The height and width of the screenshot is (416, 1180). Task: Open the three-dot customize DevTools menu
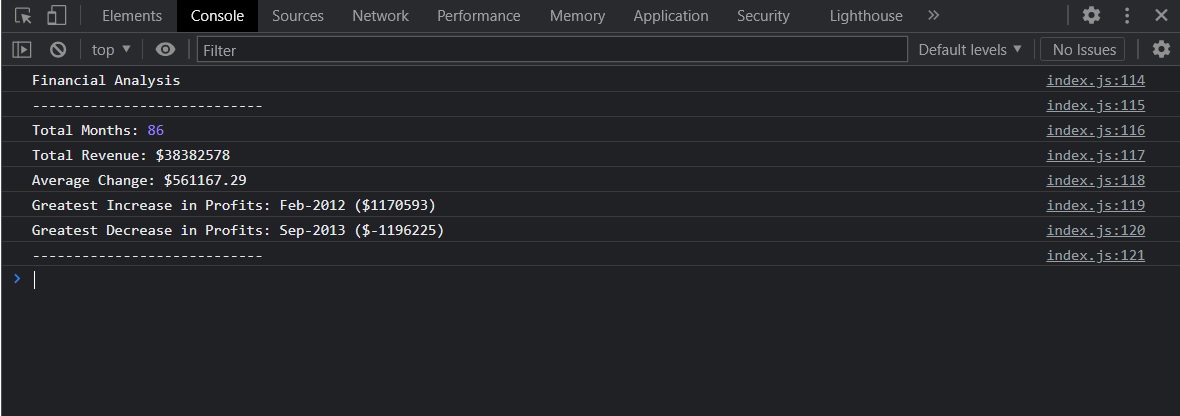pyautogui.click(x=1127, y=16)
